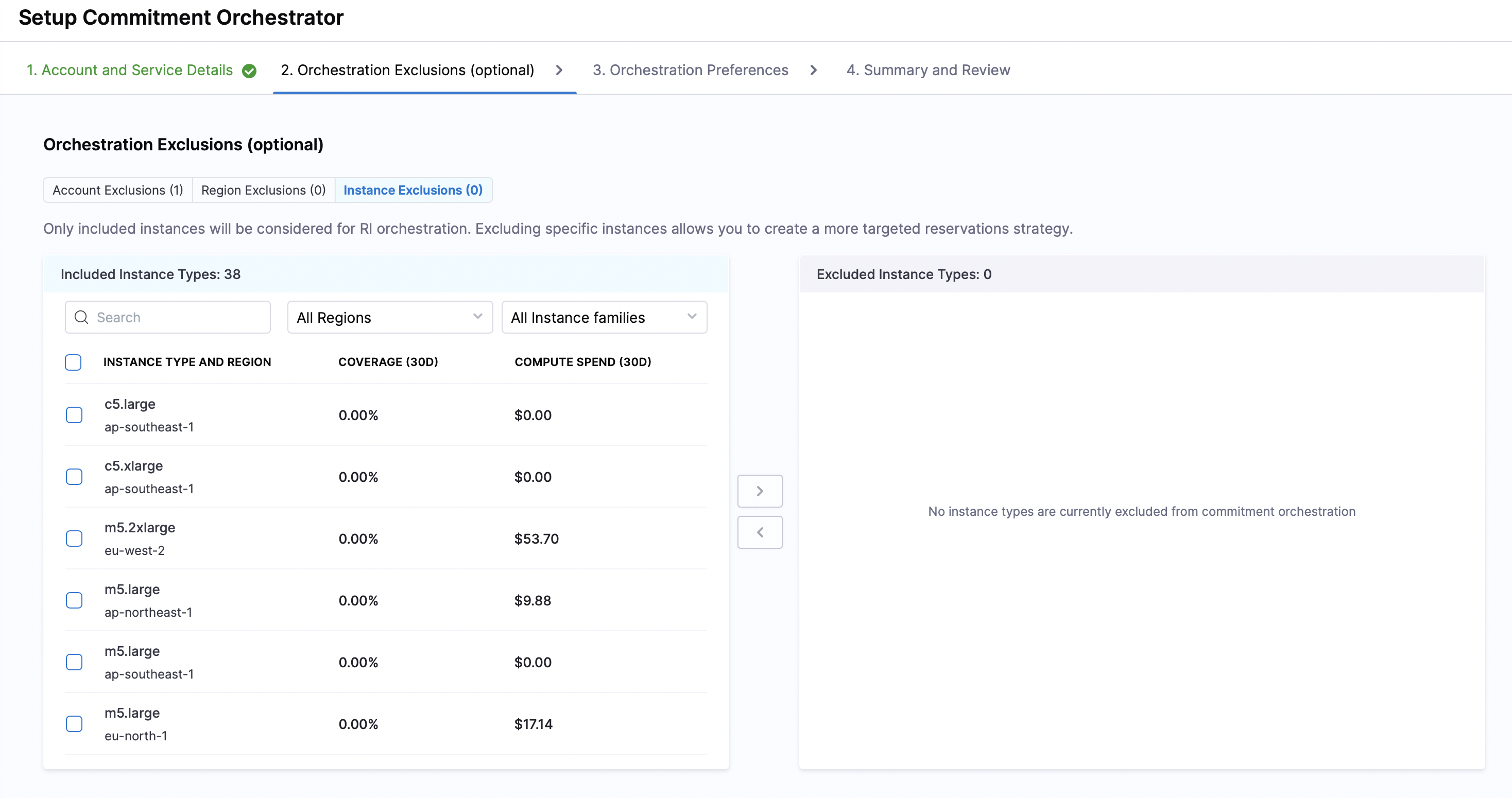The image size is (1512, 798).
Task: Expand the All Instance families dropdown
Action: coord(604,318)
